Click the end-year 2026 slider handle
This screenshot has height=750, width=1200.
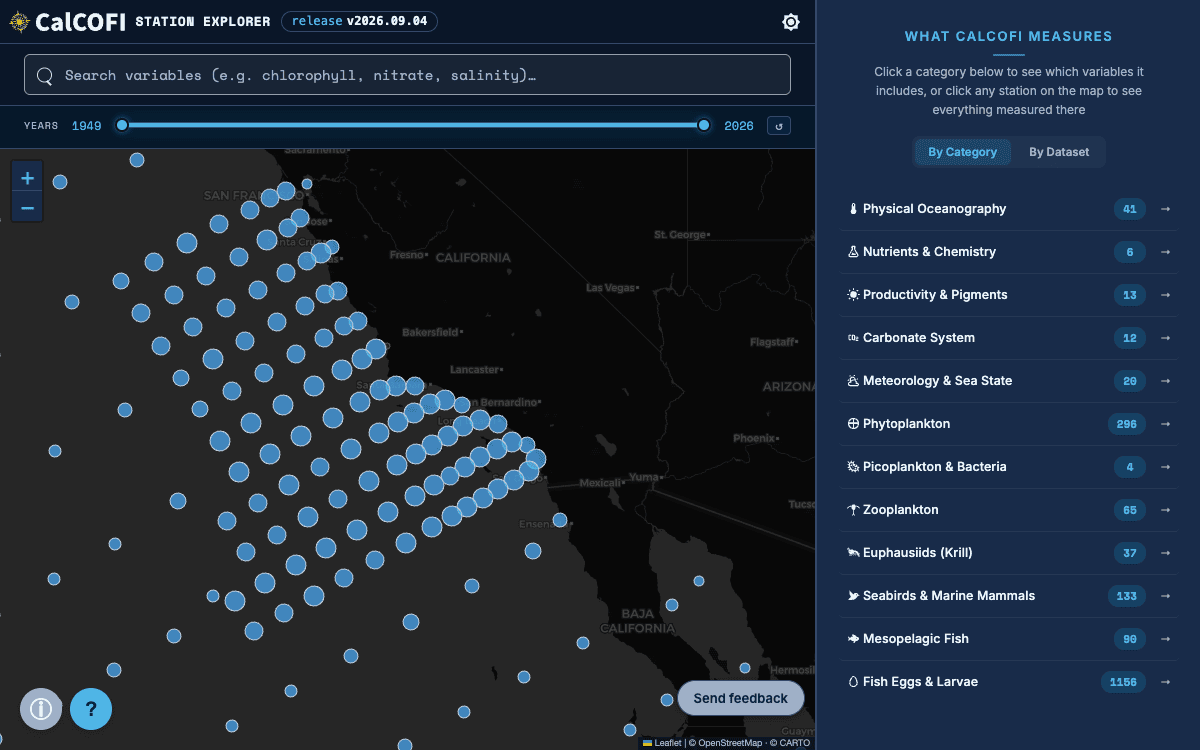[x=704, y=125]
